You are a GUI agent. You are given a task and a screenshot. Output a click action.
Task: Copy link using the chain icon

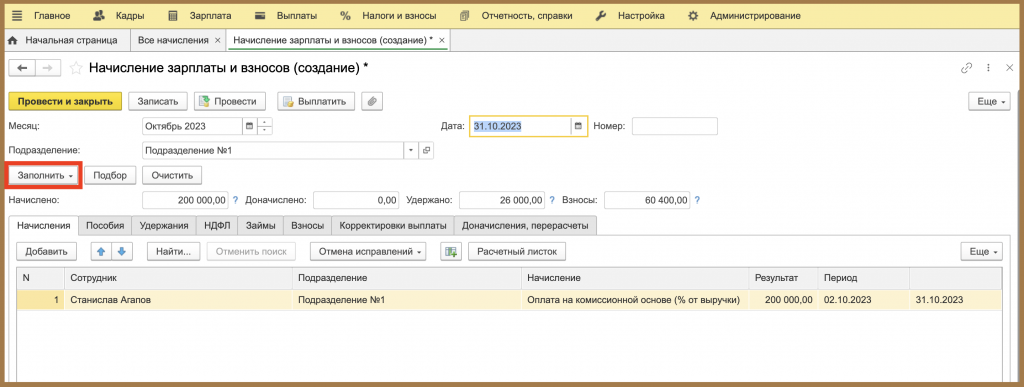tap(966, 68)
